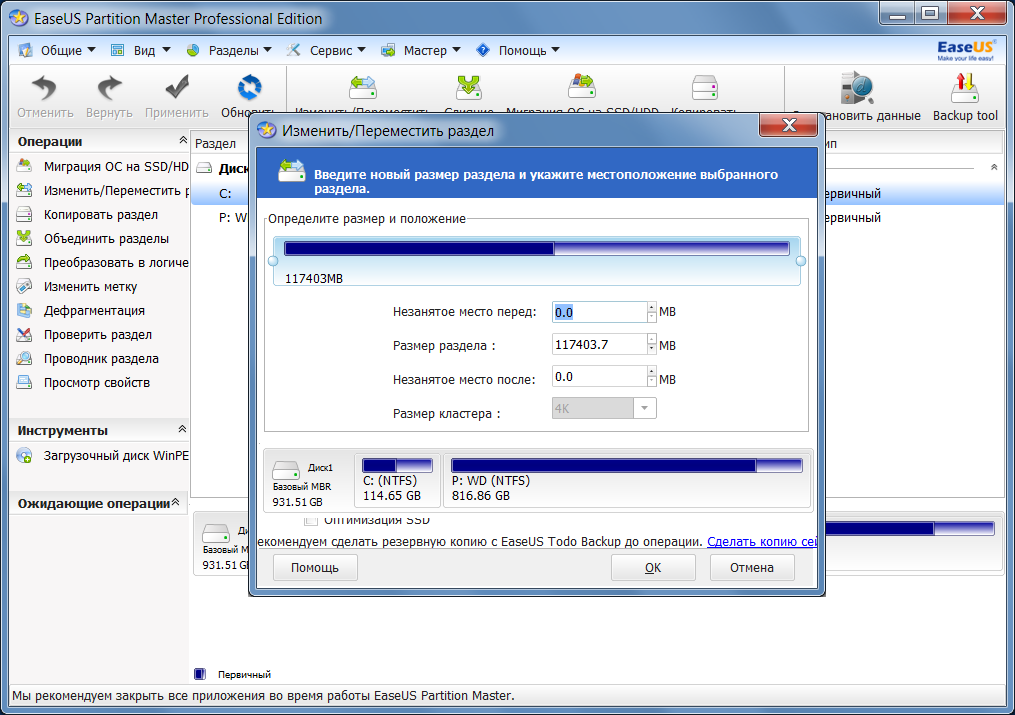Select Преобразовать в логический in the sidebar
Image resolution: width=1015 pixels, height=715 pixels.
click(x=101, y=262)
